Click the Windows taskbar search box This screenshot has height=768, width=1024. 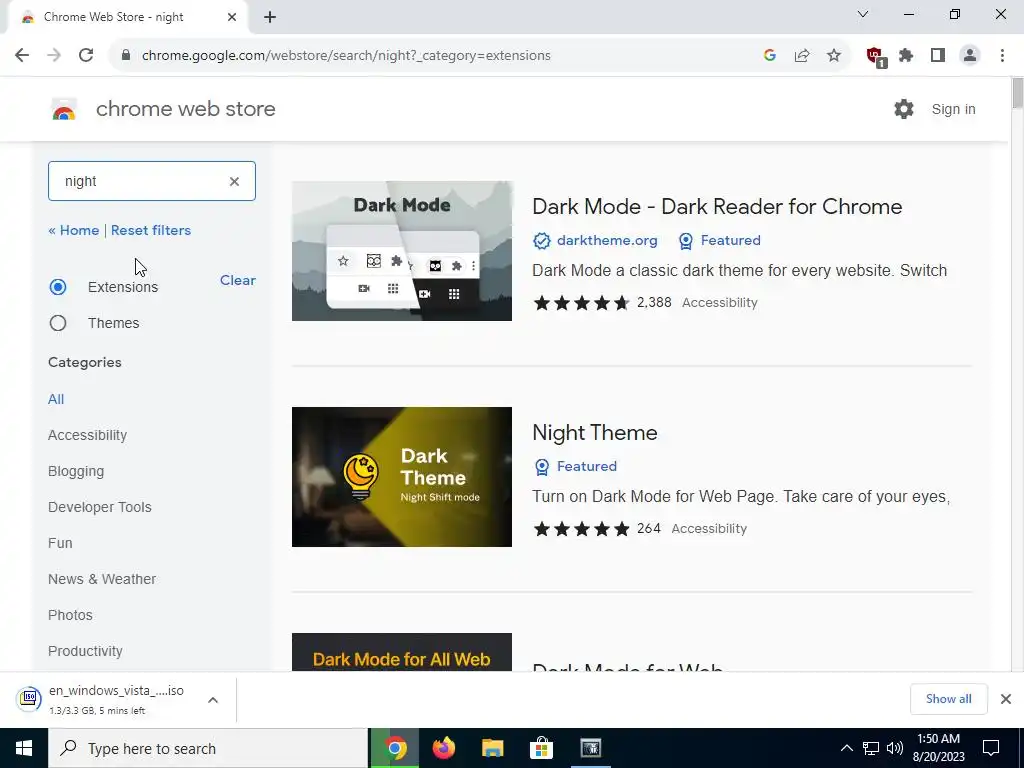208,748
